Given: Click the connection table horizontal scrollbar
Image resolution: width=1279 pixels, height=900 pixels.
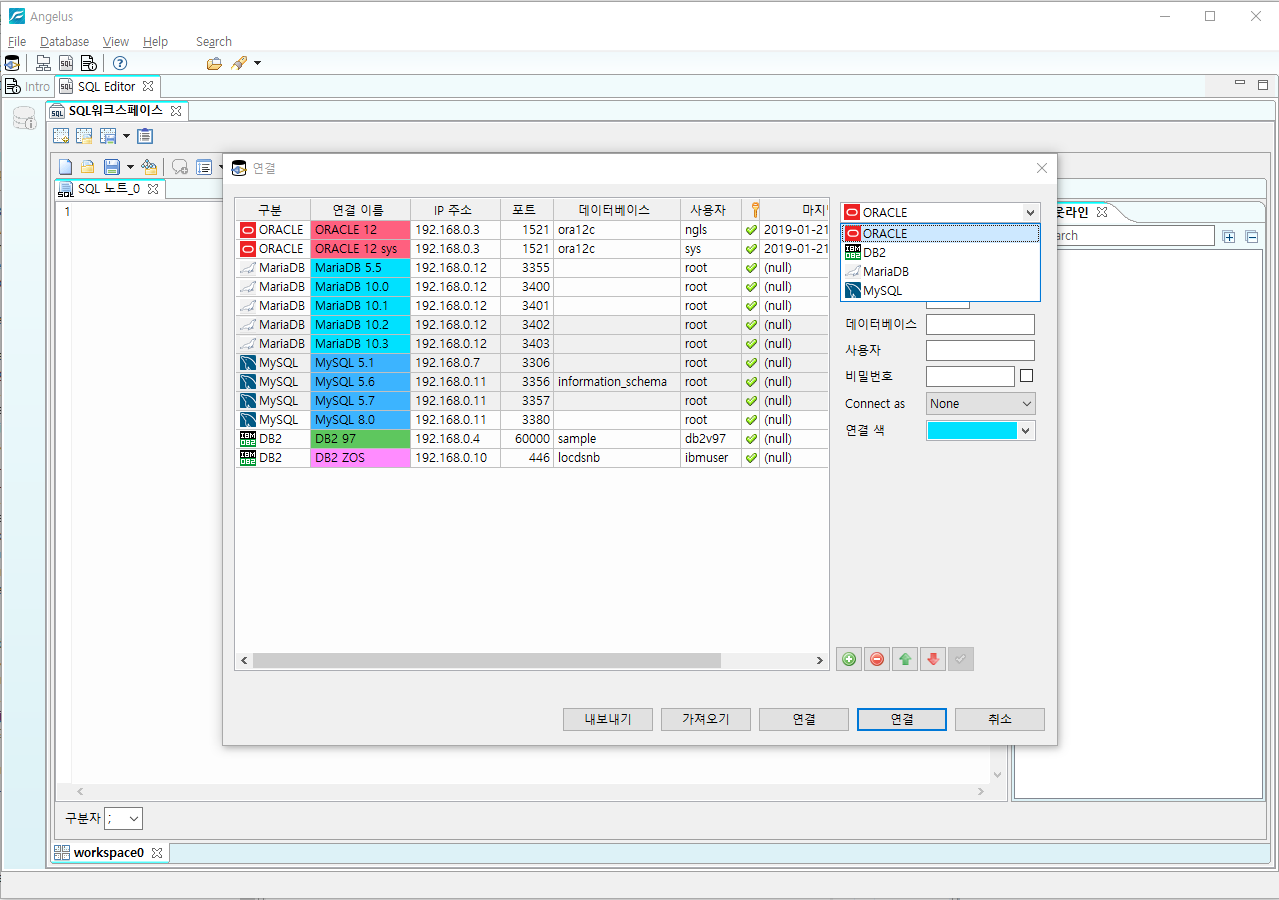Looking at the screenshot, I should tap(486, 661).
